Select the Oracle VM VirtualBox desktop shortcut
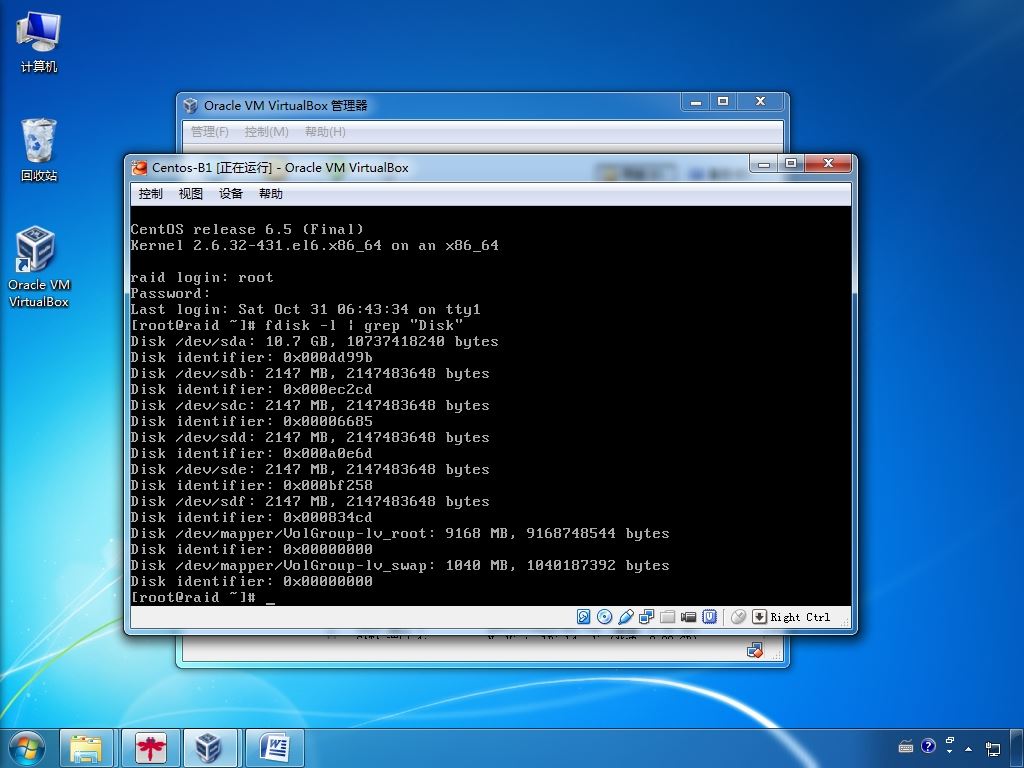This screenshot has height=768, width=1024. coord(39,266)
